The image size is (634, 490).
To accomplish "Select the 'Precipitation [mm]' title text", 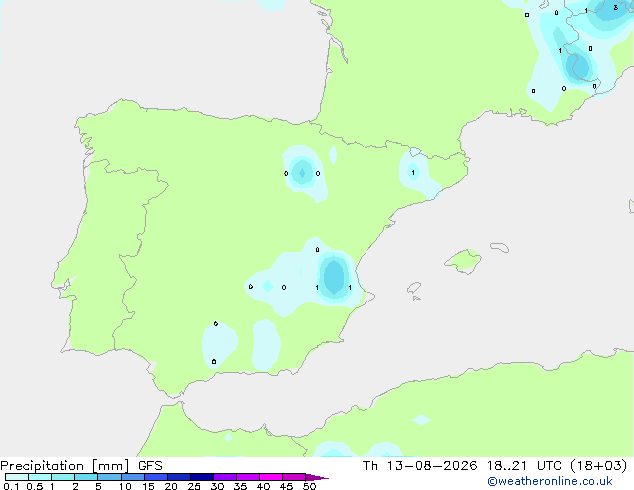I will tap(65, 466).
